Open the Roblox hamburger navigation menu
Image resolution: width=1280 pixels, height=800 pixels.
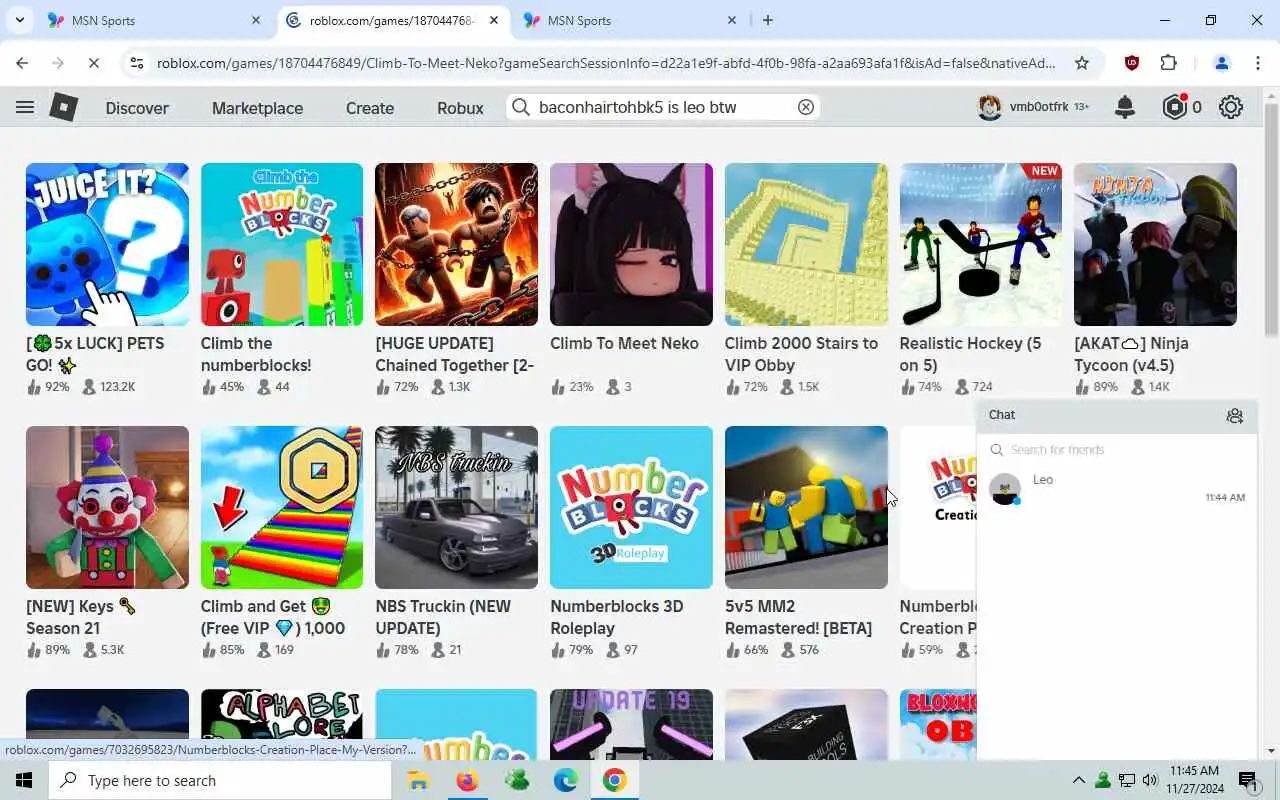click(25, 107)
